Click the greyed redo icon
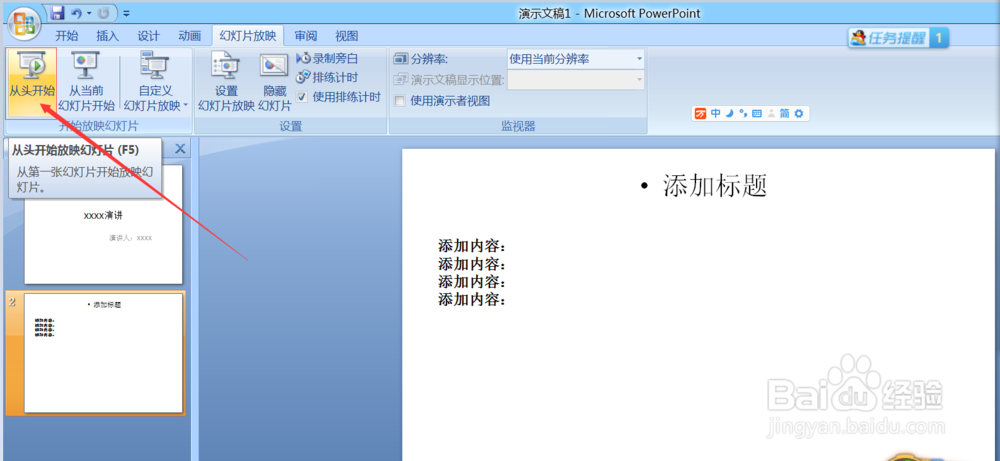The image size is (1000, 461). pyautogui.click(x=104, y=13)
